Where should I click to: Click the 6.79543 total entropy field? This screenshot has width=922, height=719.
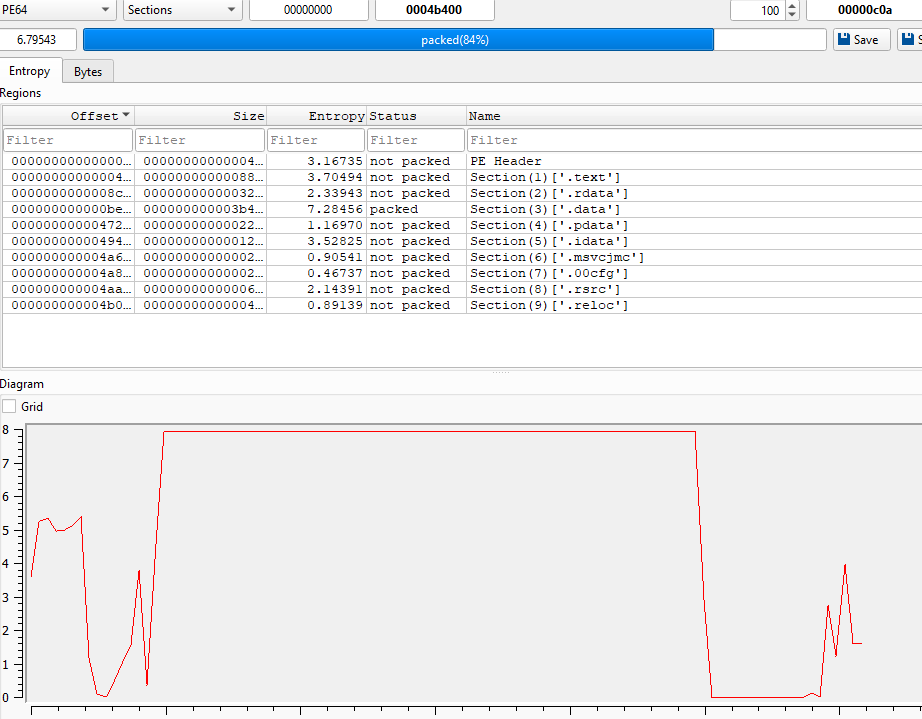38,40
